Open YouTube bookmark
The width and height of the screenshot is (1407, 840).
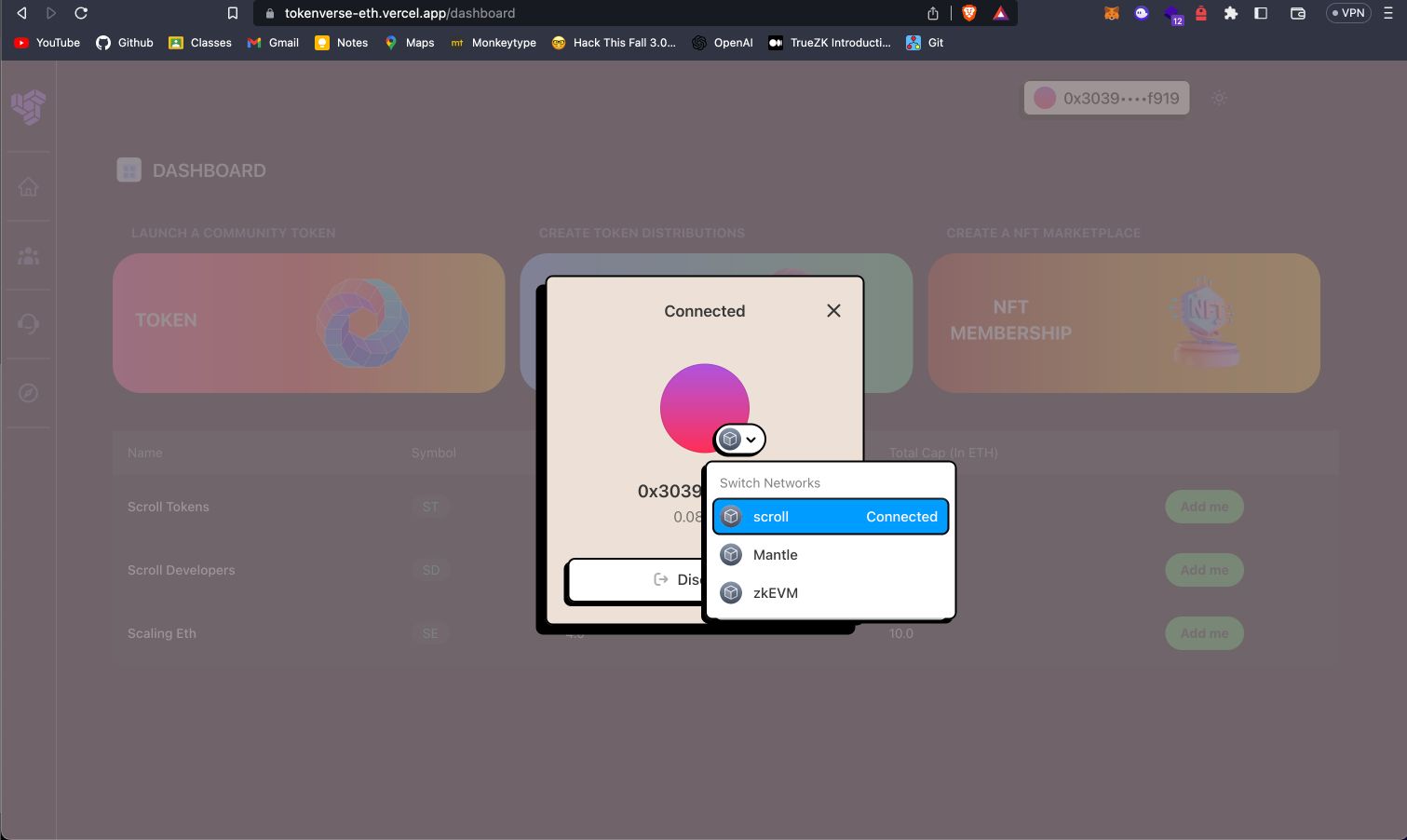(x=47, y=43)
